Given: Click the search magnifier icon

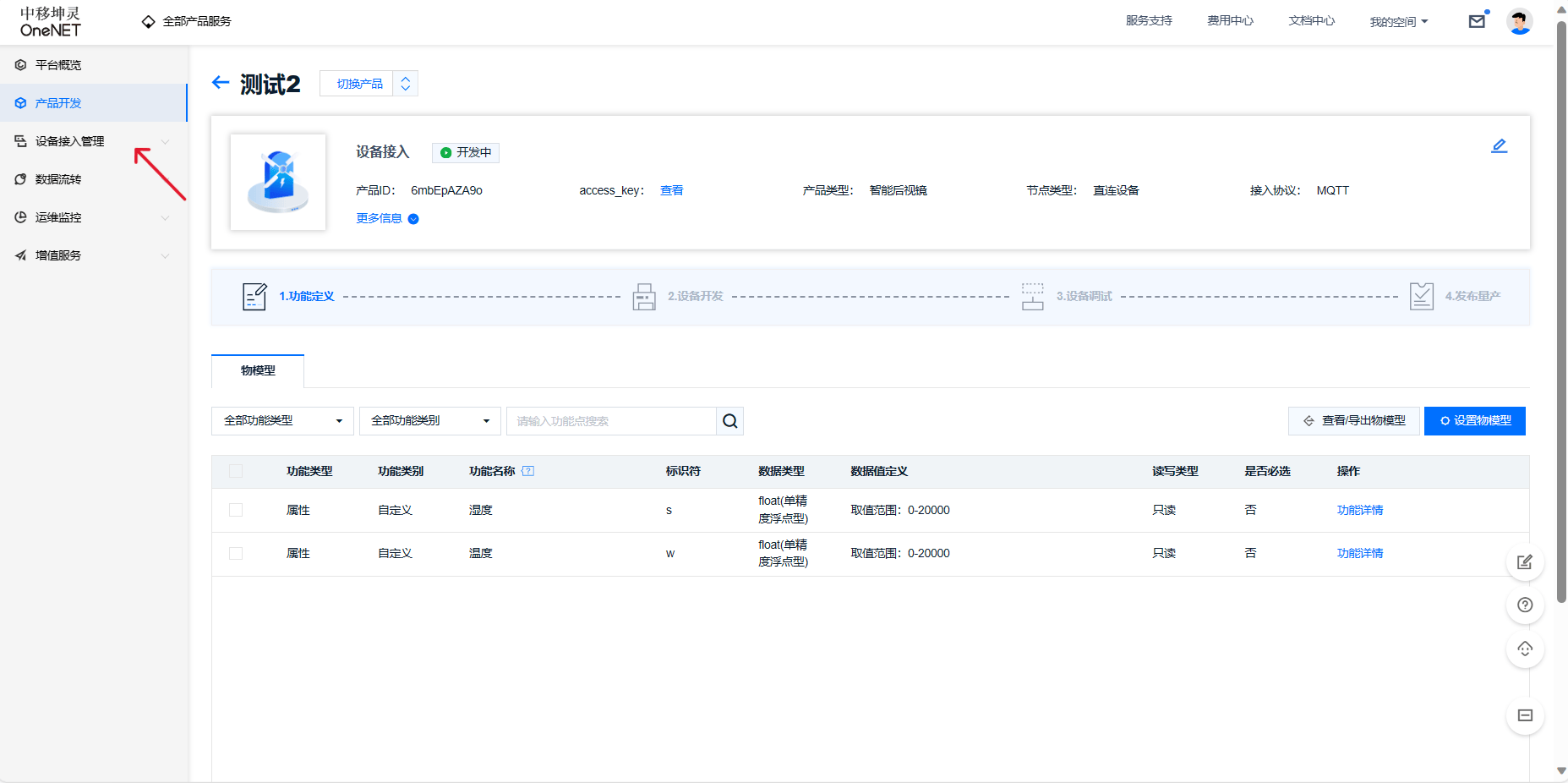Looking at the screenshot, I should tap(729, 420).
